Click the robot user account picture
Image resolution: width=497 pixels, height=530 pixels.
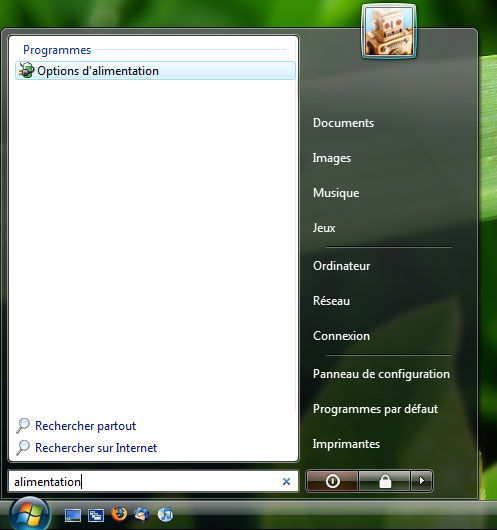click(x=389, y=31)
